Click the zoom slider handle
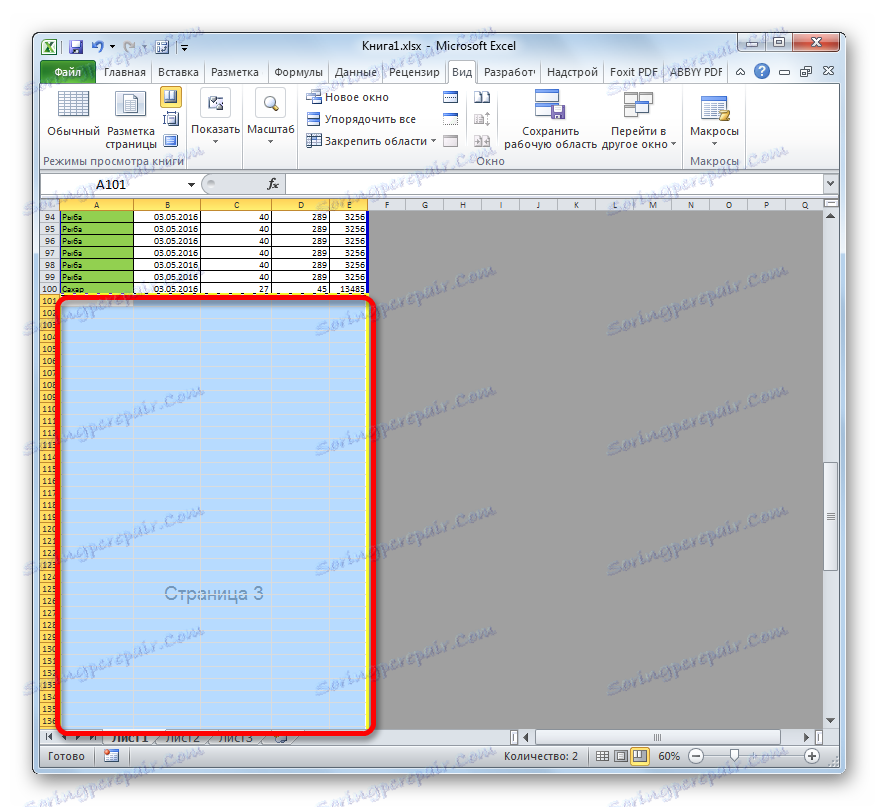 pos(734,755)
